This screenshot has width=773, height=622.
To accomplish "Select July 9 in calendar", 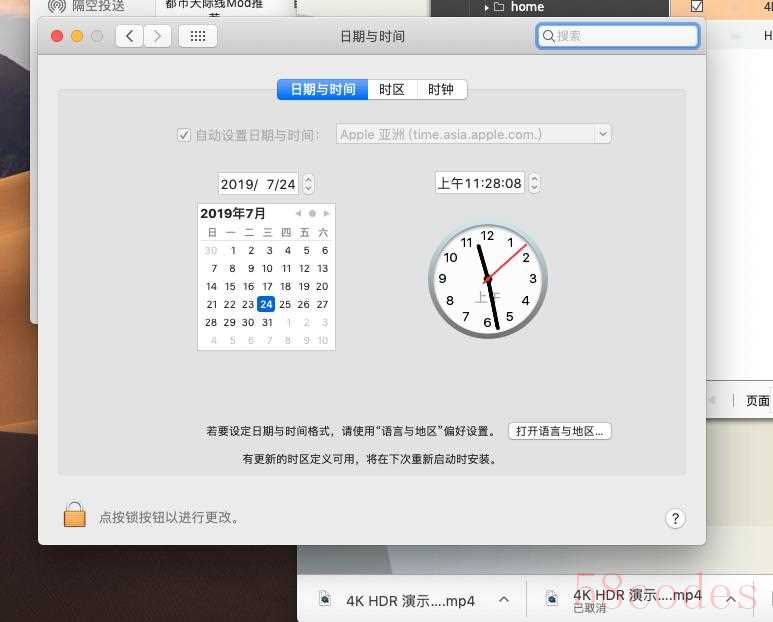I will 251,269.
